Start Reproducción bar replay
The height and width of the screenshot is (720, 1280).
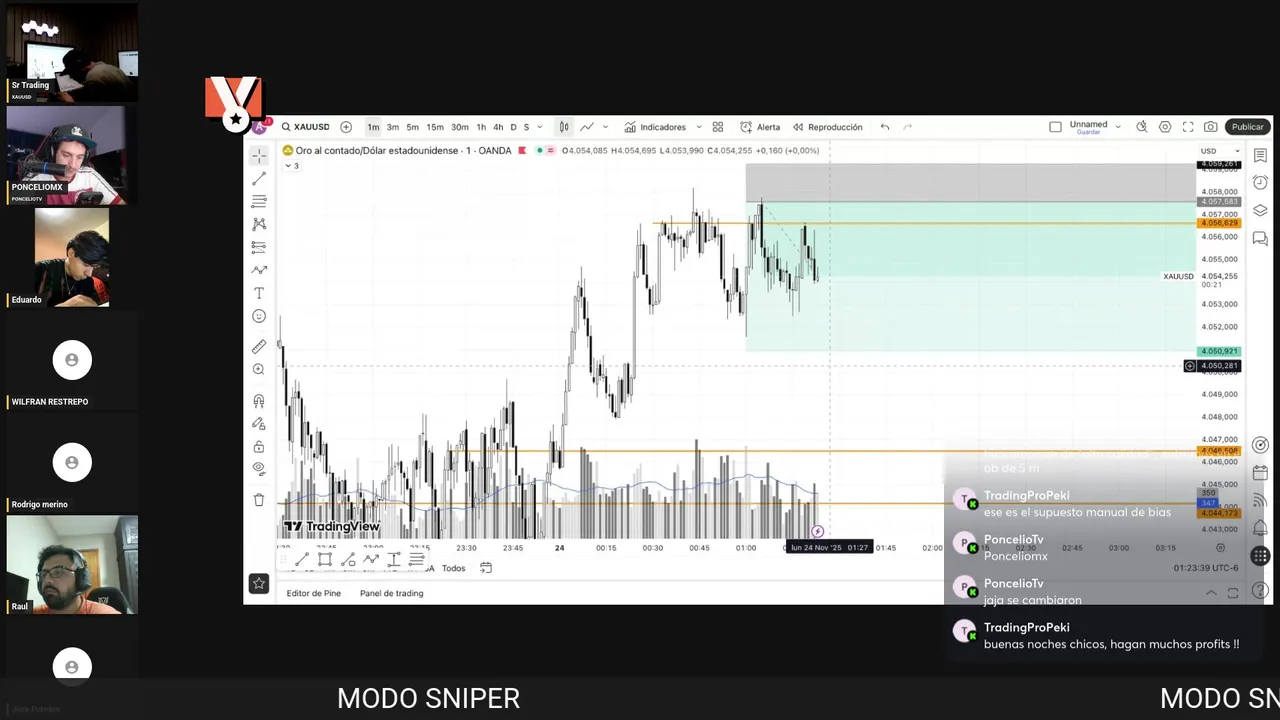tap(827, 127)
